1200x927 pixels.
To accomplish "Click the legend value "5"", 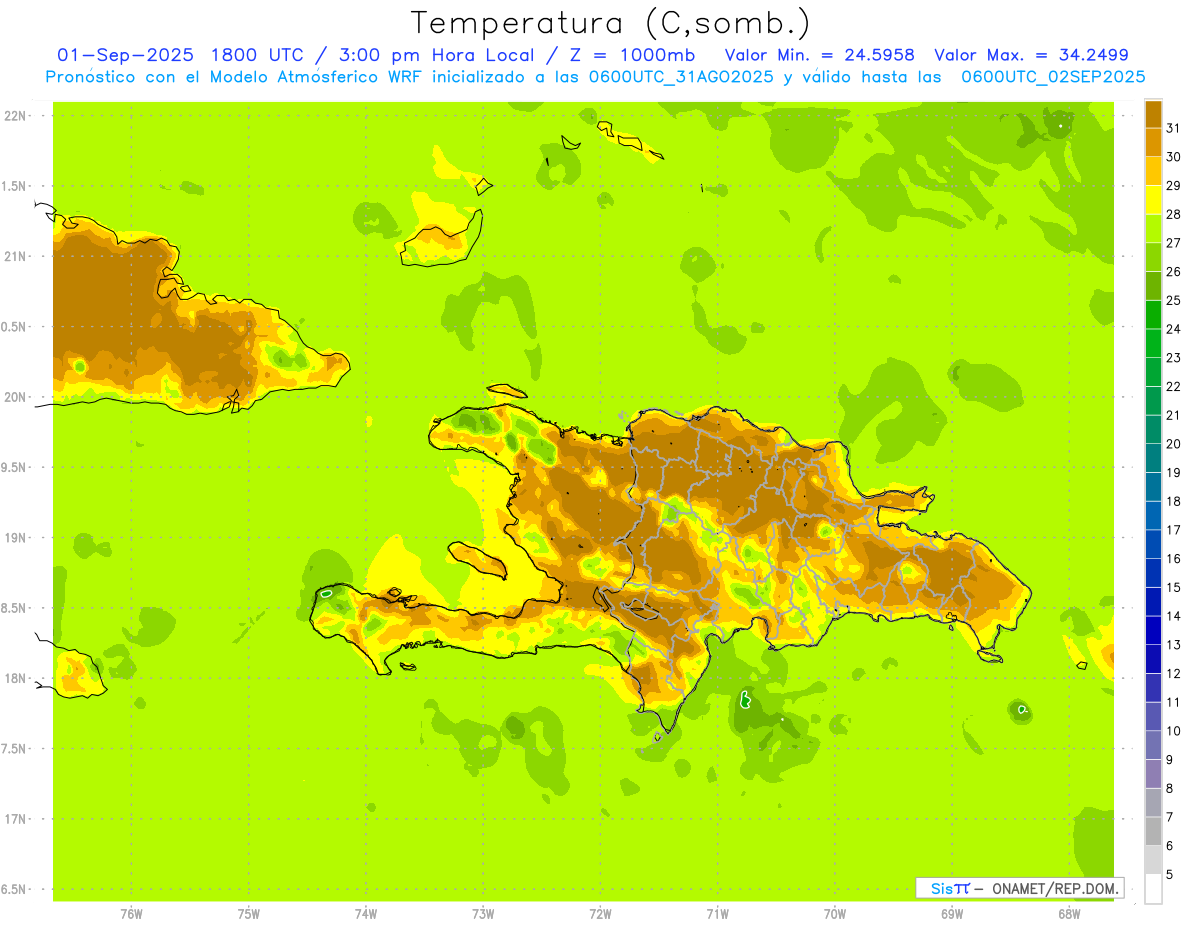I will click(x=1170, y=875).
